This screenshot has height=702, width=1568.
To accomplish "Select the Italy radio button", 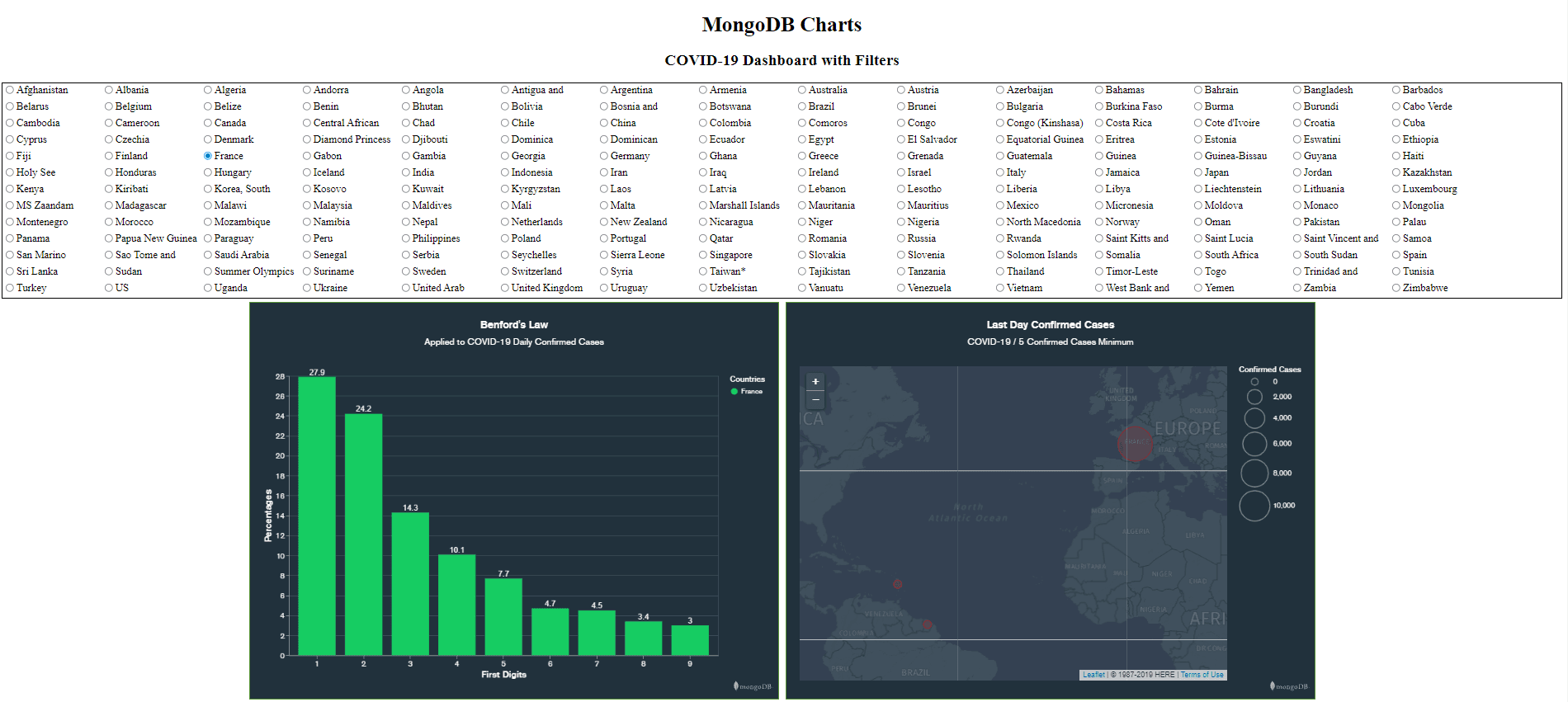I will tap(1000, 172).
